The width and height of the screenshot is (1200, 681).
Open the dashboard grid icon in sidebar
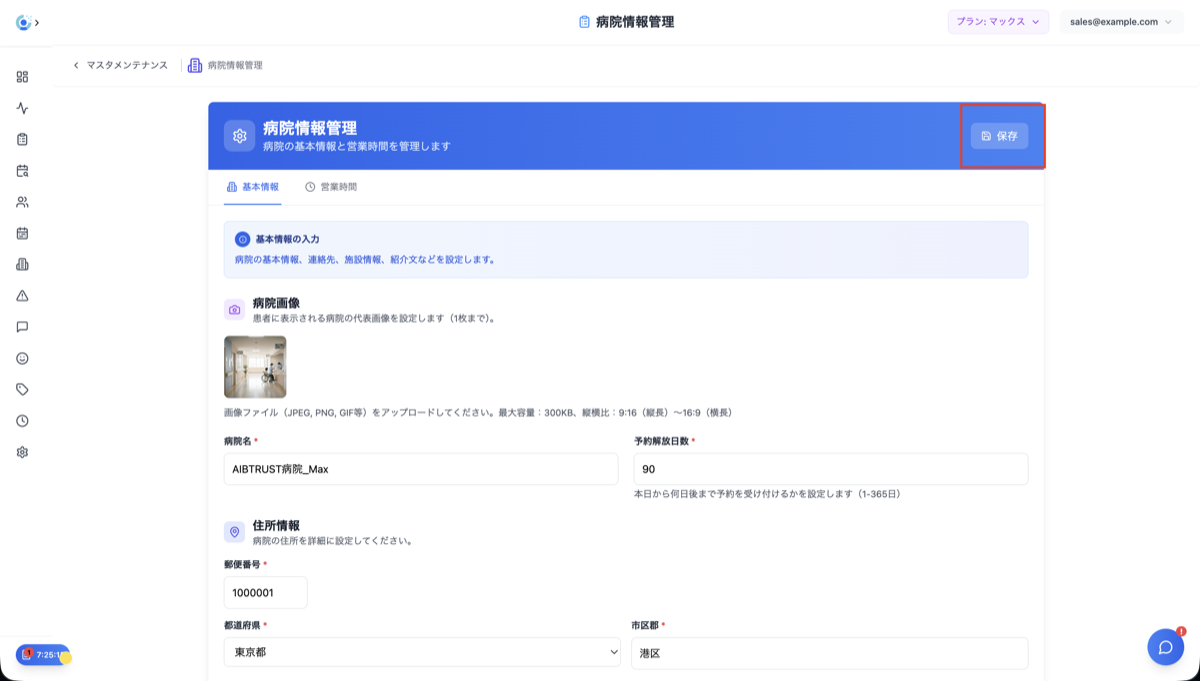(22, 75)
